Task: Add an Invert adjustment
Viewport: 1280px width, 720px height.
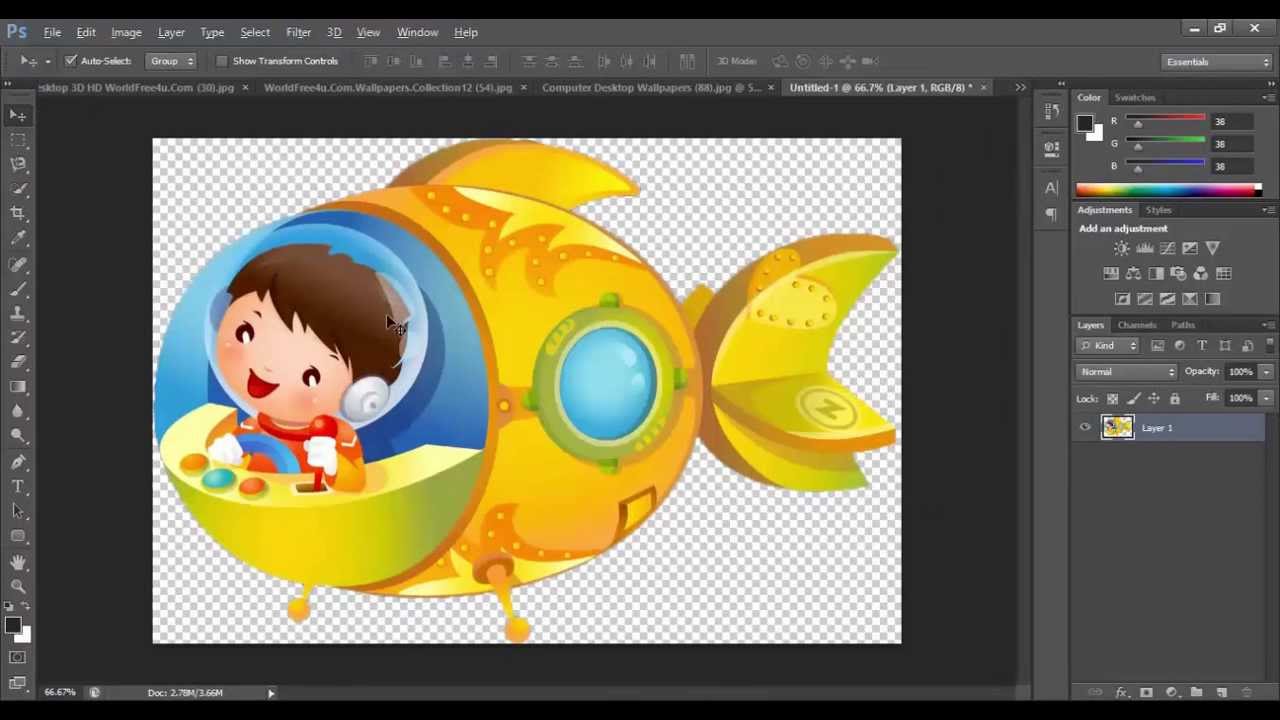Action: pos(1122,299)
